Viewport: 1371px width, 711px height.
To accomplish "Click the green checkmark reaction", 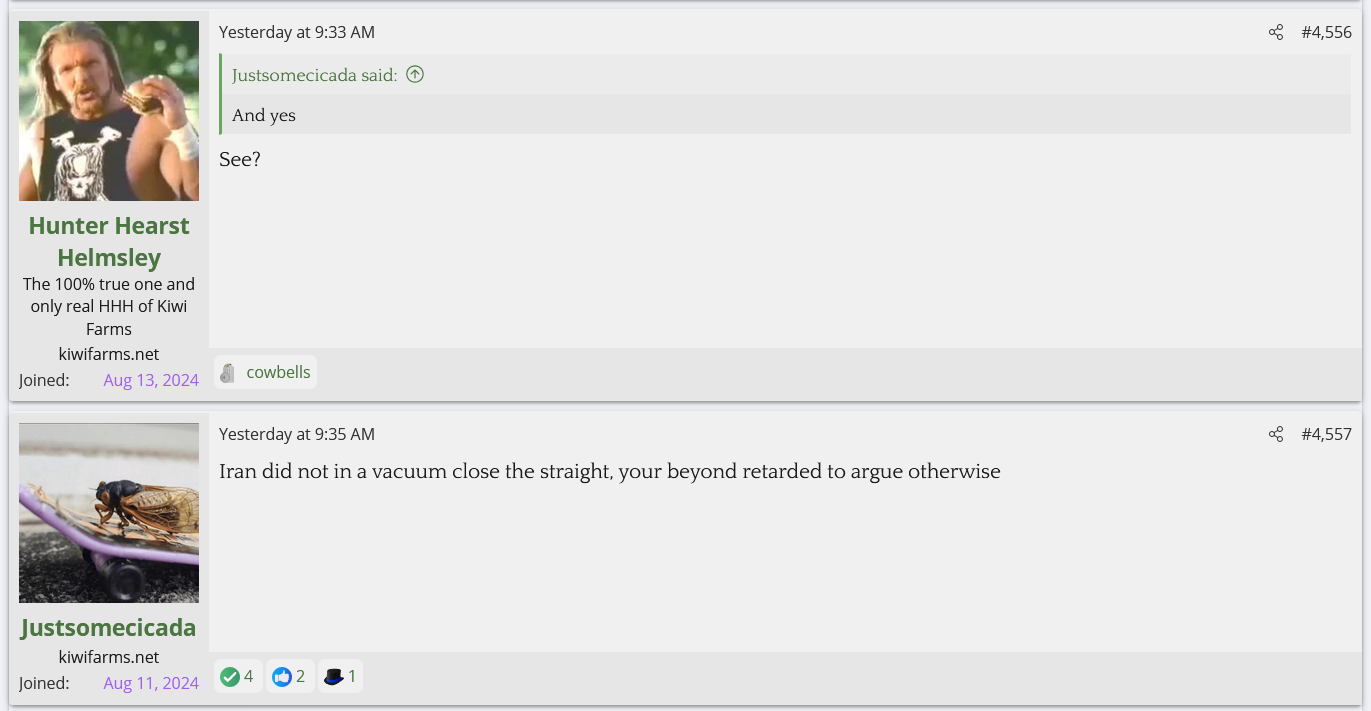I will (x=230, y=677).
